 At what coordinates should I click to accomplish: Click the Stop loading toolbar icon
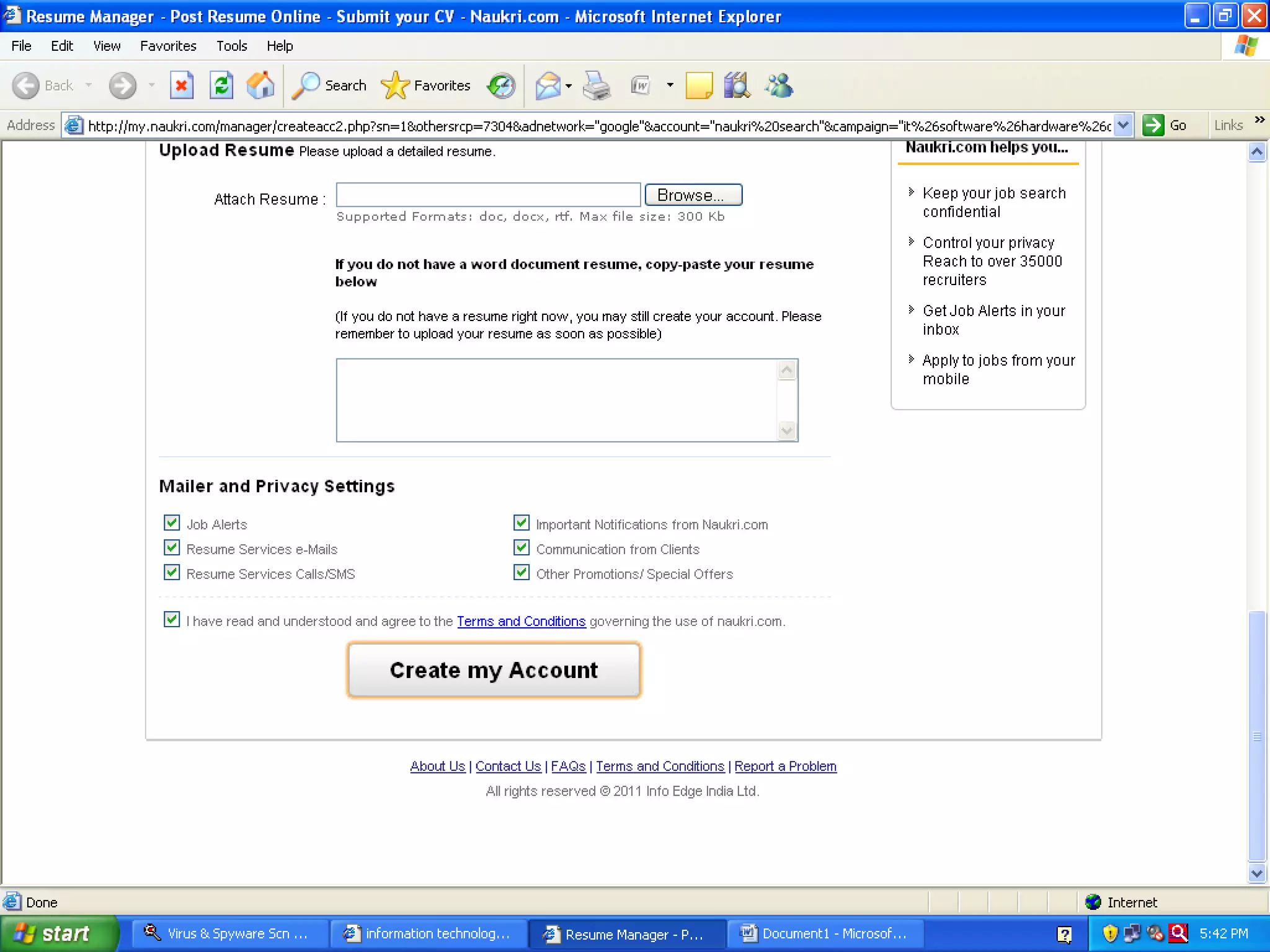(x=181, y=86)
